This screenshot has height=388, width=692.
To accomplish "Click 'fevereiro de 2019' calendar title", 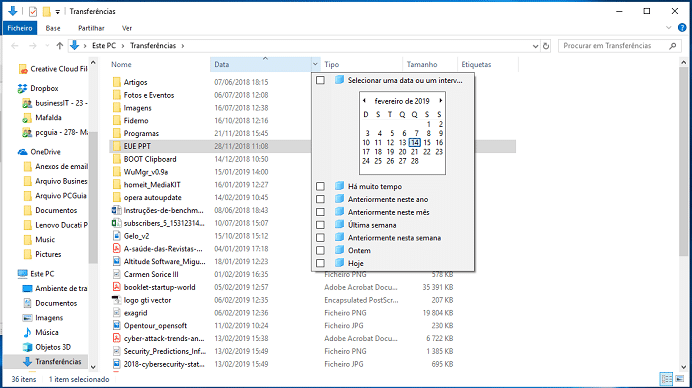I will (402, 101).
